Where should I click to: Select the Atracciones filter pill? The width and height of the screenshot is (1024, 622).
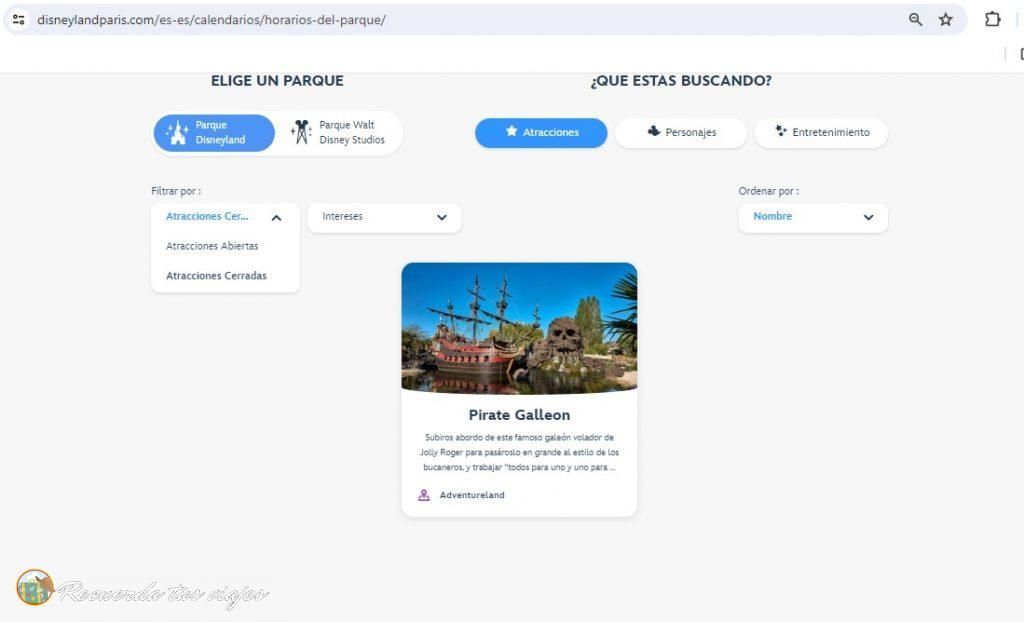[x=541, y=133]
